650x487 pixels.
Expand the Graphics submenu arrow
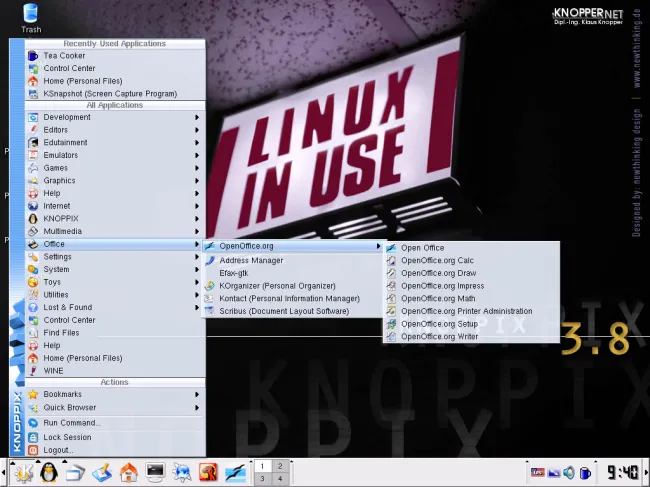click(x=197, y=181)
